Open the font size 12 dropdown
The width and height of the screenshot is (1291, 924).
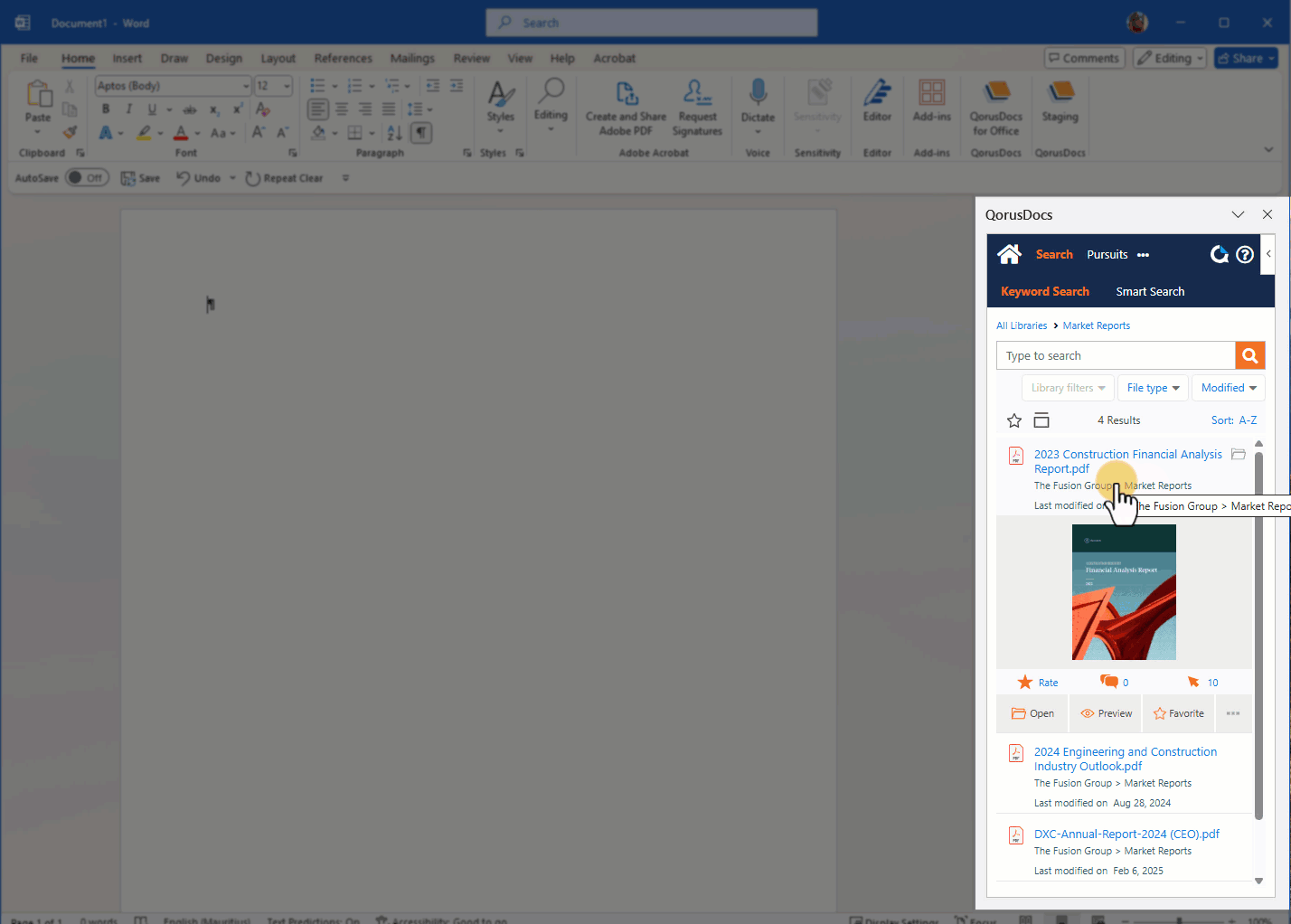(287, 86)
